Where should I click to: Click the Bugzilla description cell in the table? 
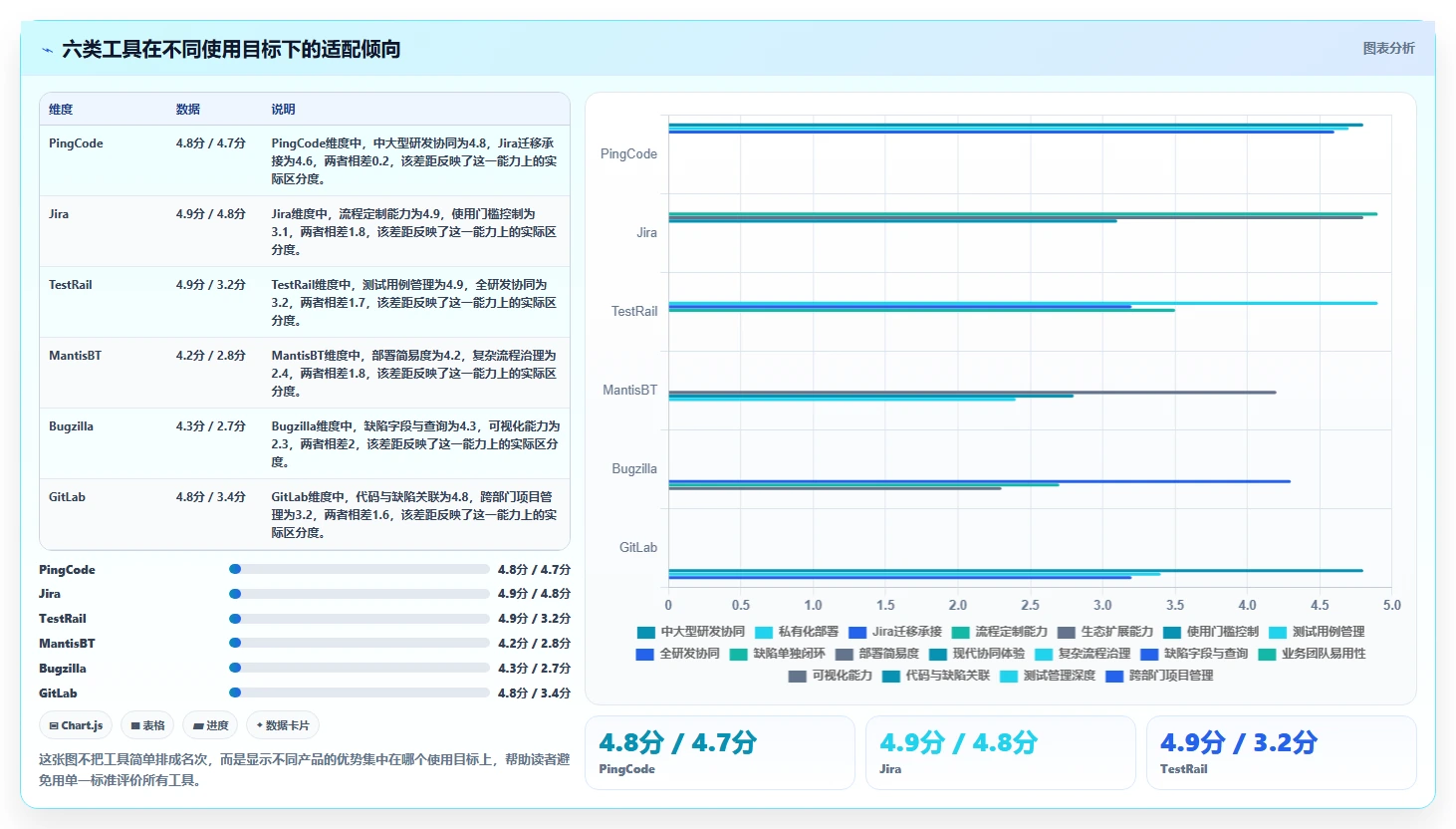(414, 444)
